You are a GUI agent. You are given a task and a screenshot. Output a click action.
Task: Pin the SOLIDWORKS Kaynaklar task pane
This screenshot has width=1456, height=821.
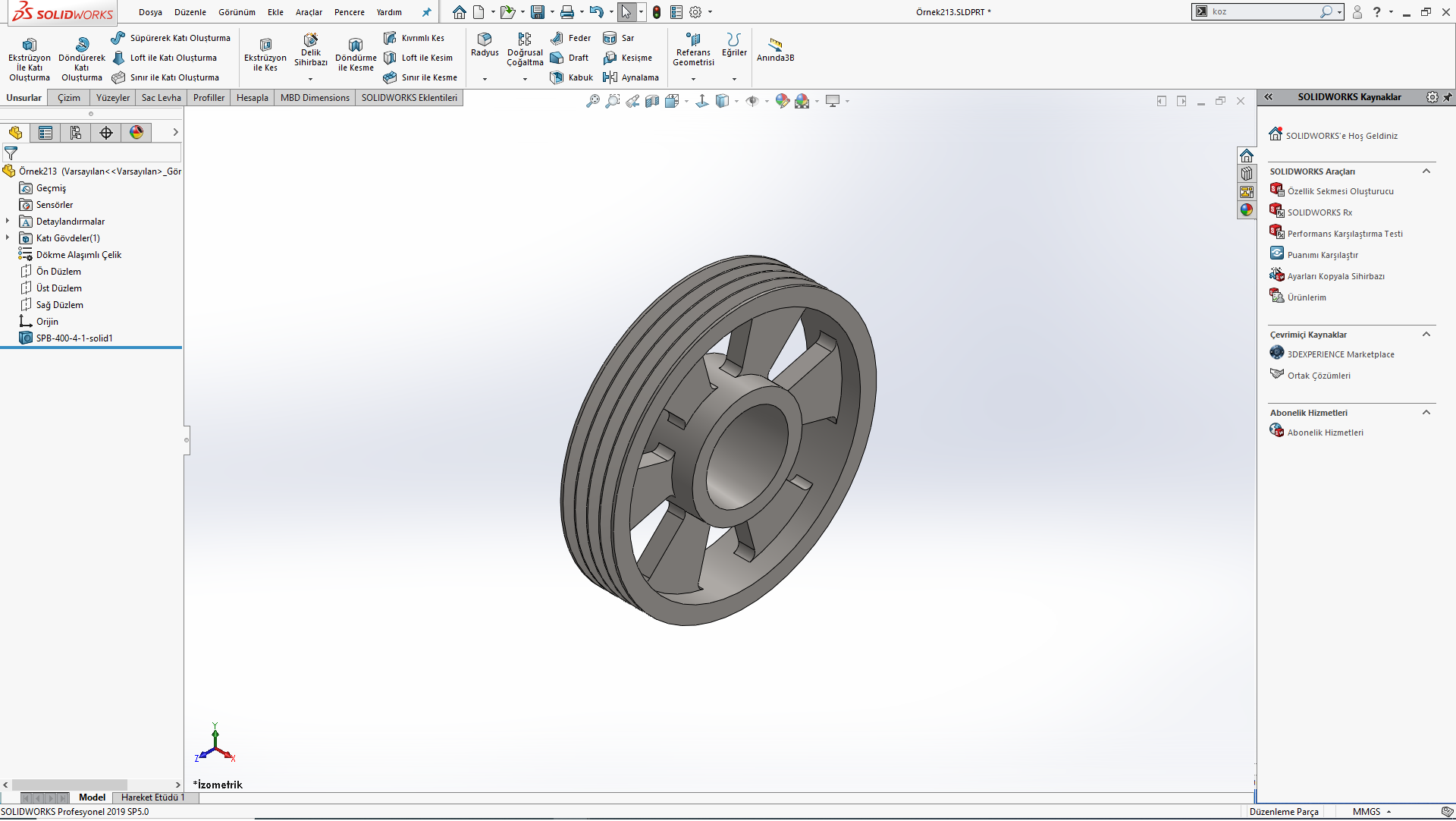(x=1448, y=97)
